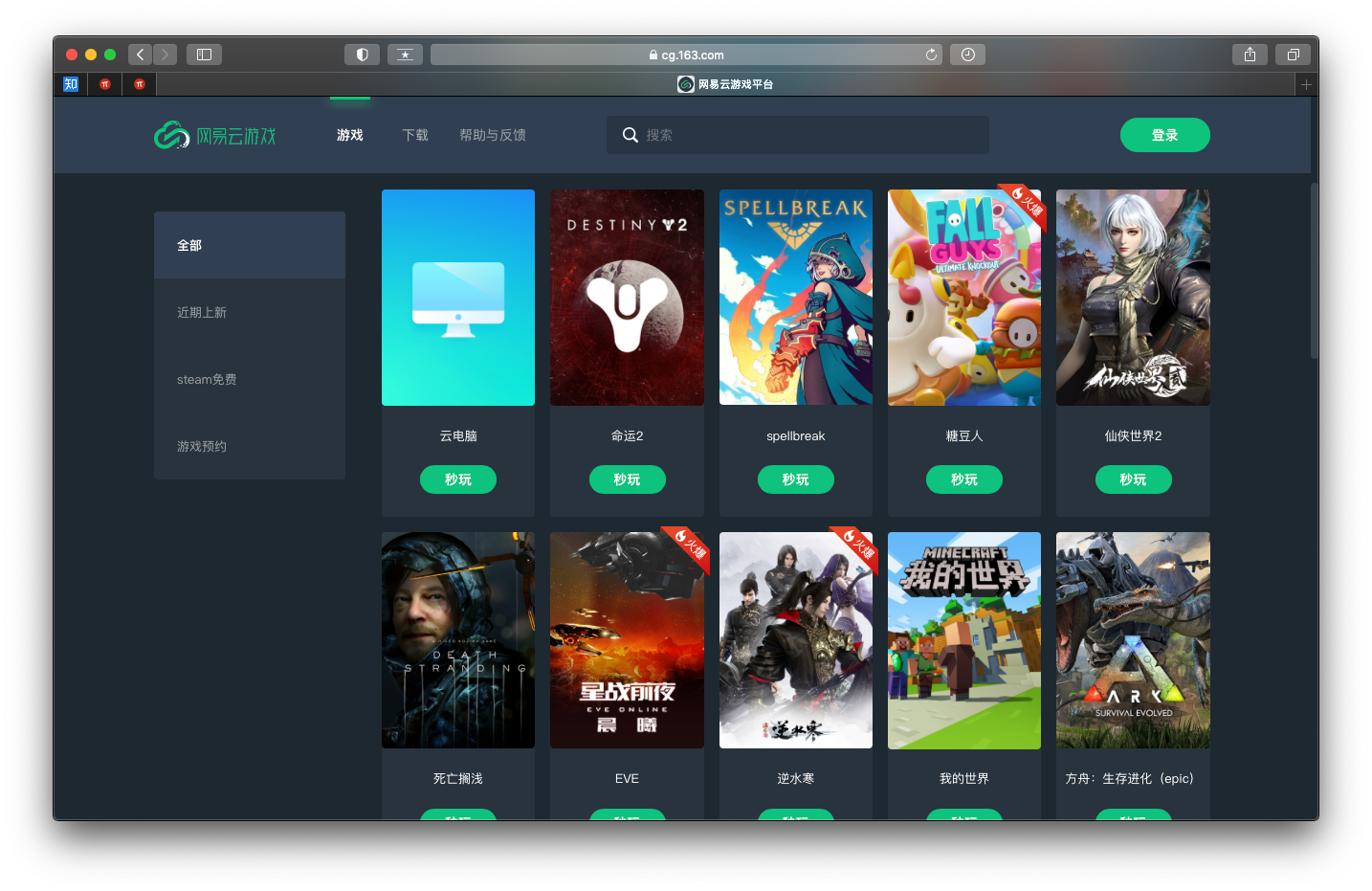Screen dimensions: 1372x891
Task: Select the 网易云游戏平台 browser tab
Action: point(725,84)
